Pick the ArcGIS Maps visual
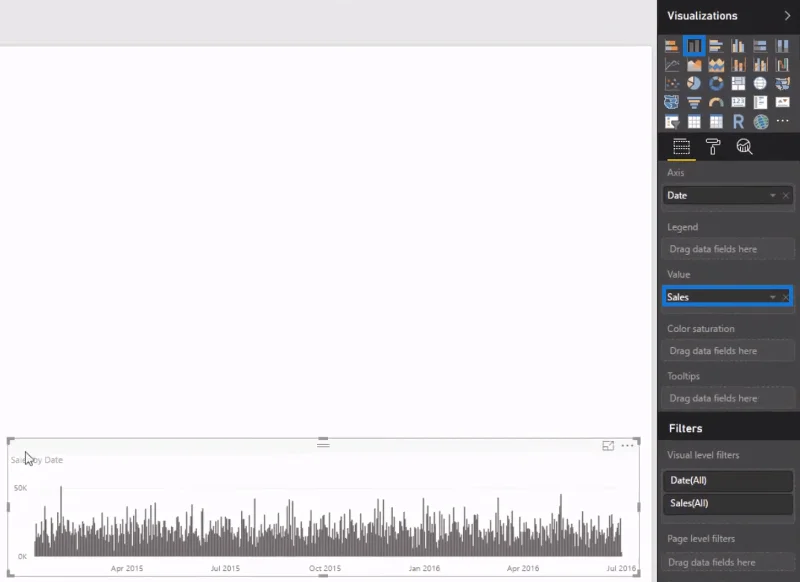The width and height of the screenshot is (800, 582). 760,122
